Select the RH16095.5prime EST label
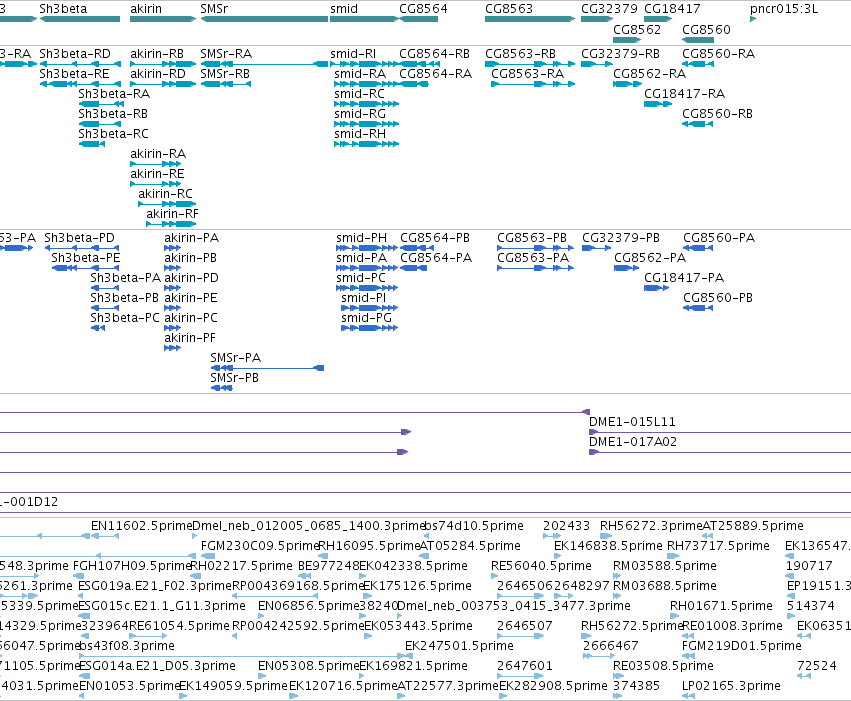This screenshot has height=701, width=851. point(370,546)
